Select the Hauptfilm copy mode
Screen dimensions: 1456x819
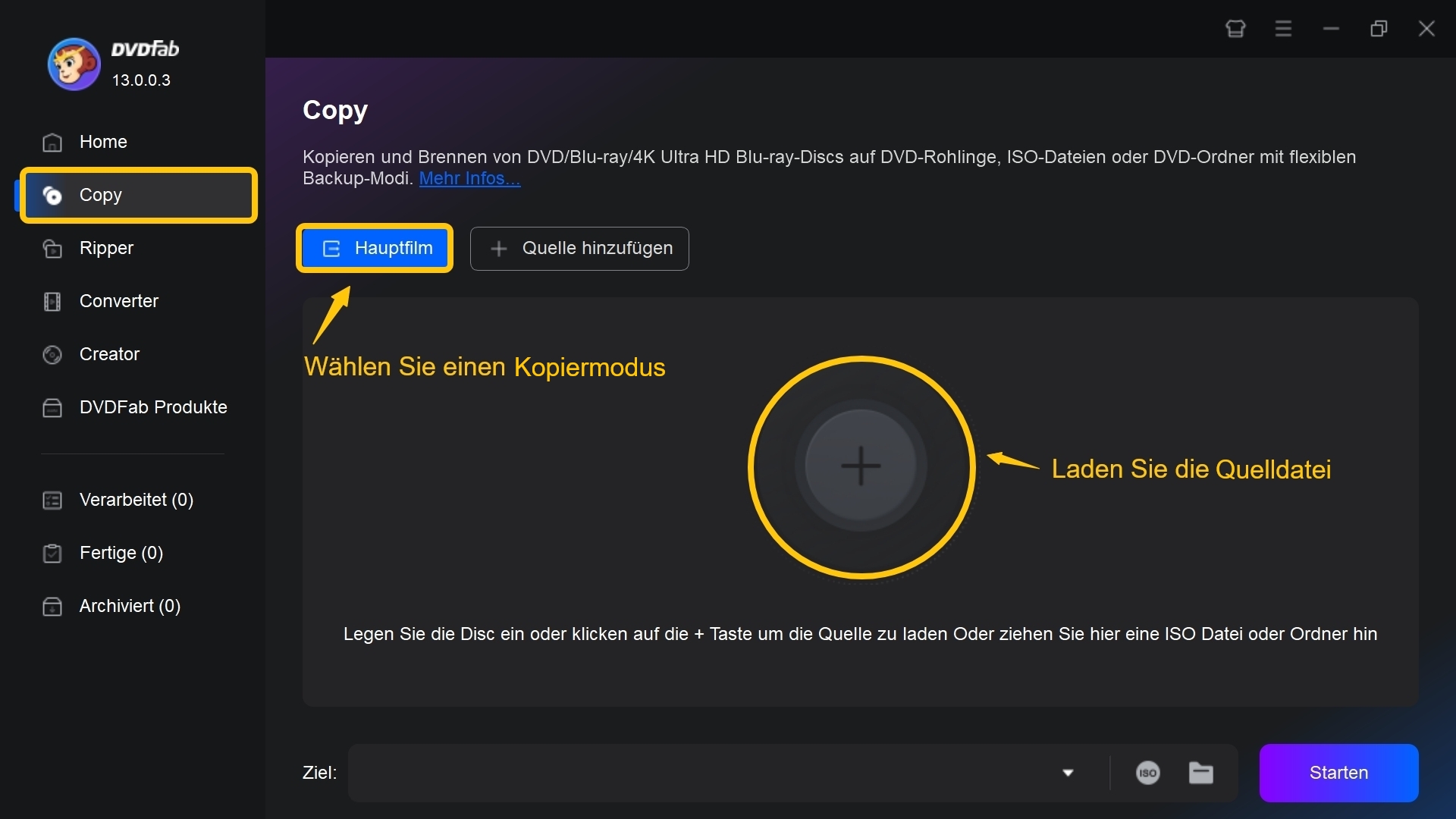[377, 248]
